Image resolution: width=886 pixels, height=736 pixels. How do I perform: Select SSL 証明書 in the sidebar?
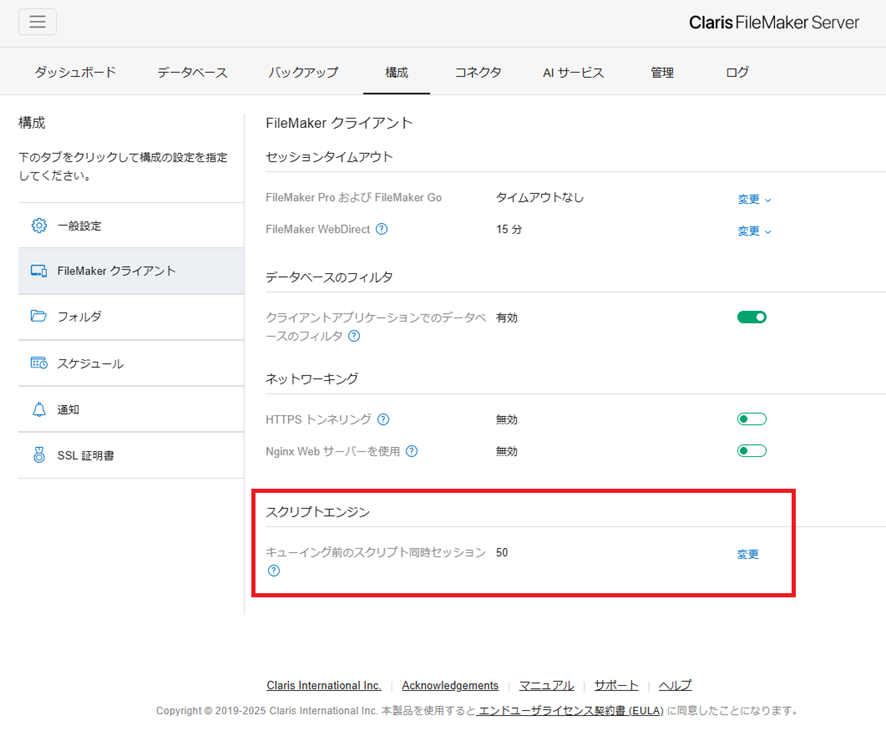click(x=131, y=455)
